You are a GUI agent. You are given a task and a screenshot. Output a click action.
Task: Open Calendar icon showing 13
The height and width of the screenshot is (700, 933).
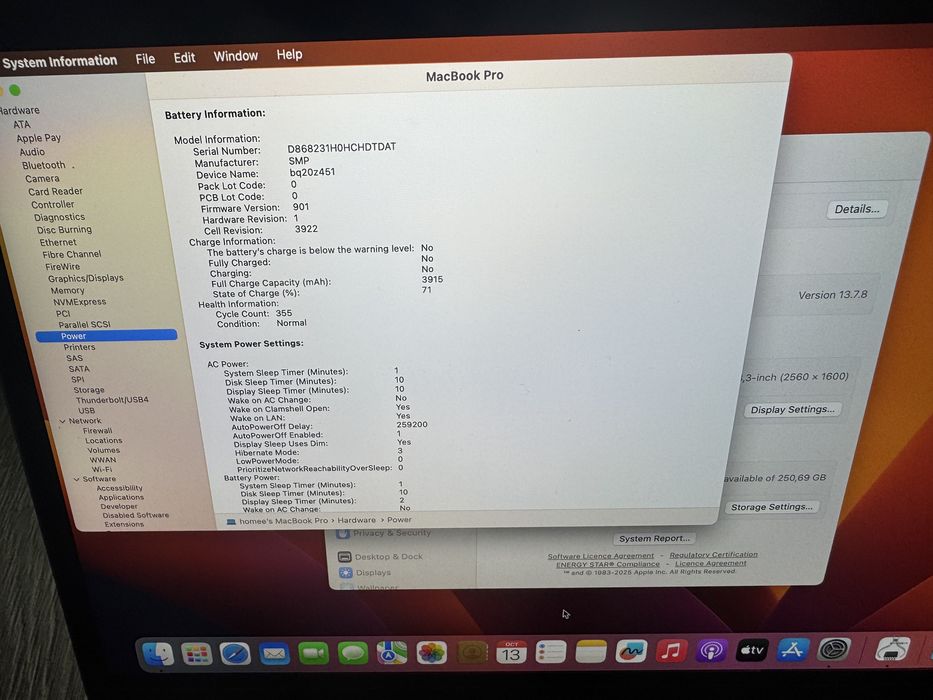coord(511,652)
